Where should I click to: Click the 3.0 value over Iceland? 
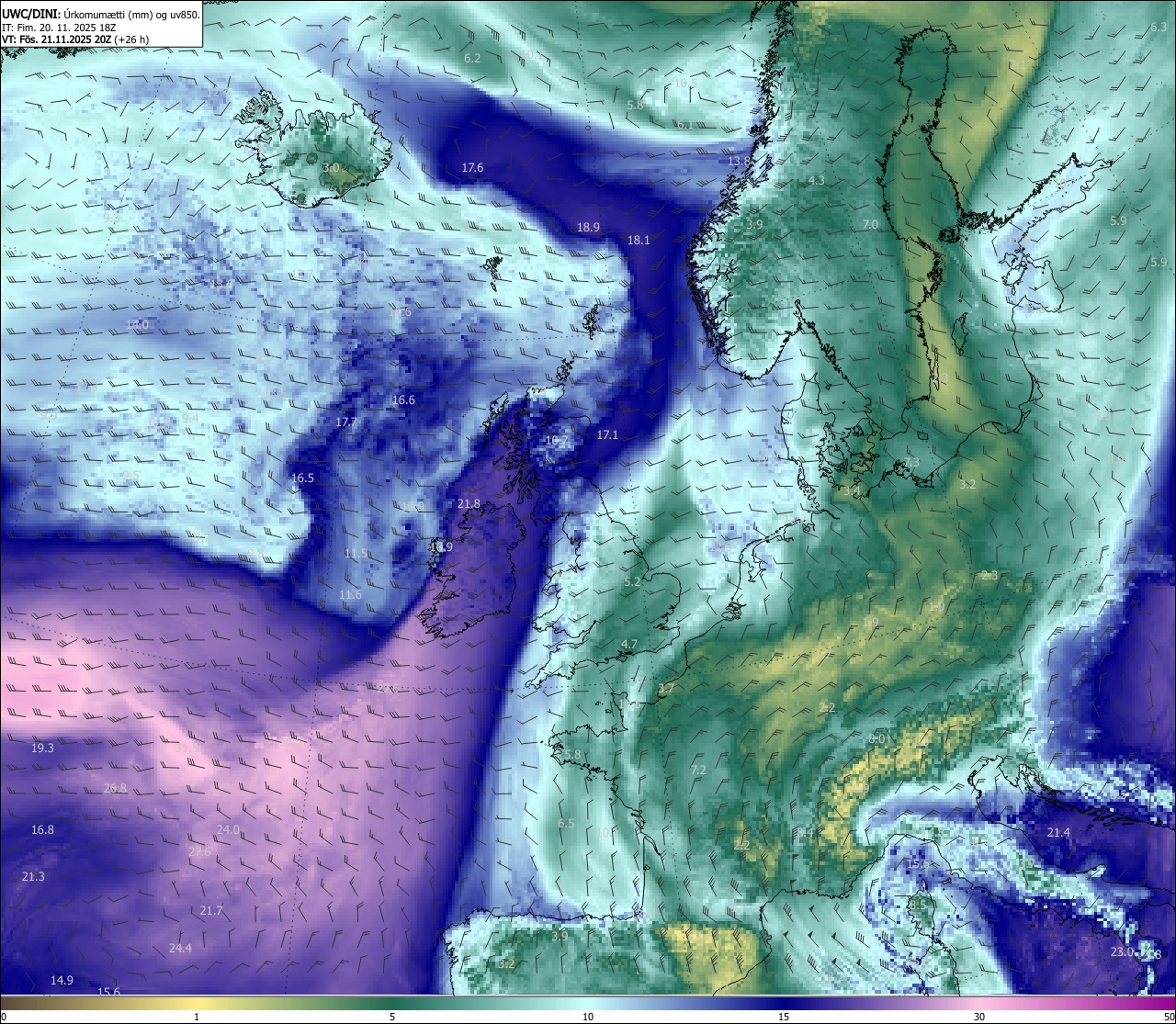pos(331,168)
